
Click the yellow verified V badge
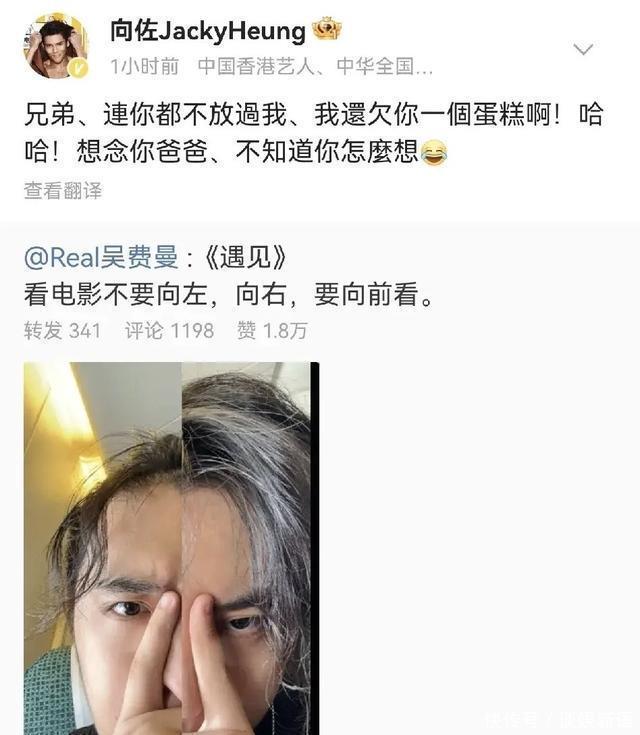78,68
